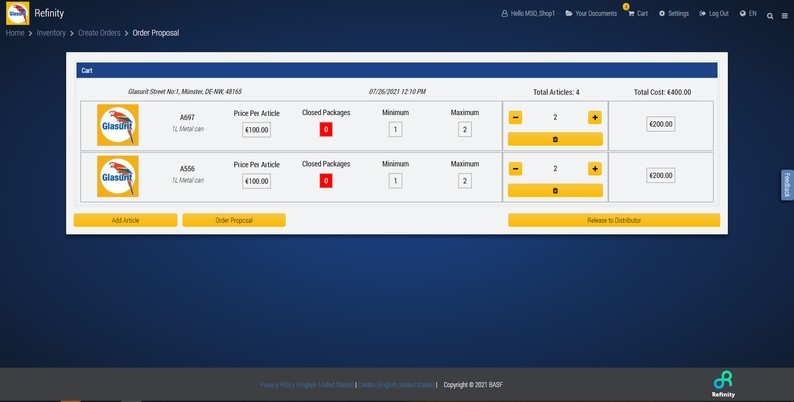Click Release to Distributor button
Viewport: 794px width, 402px height.
[614, 220]
